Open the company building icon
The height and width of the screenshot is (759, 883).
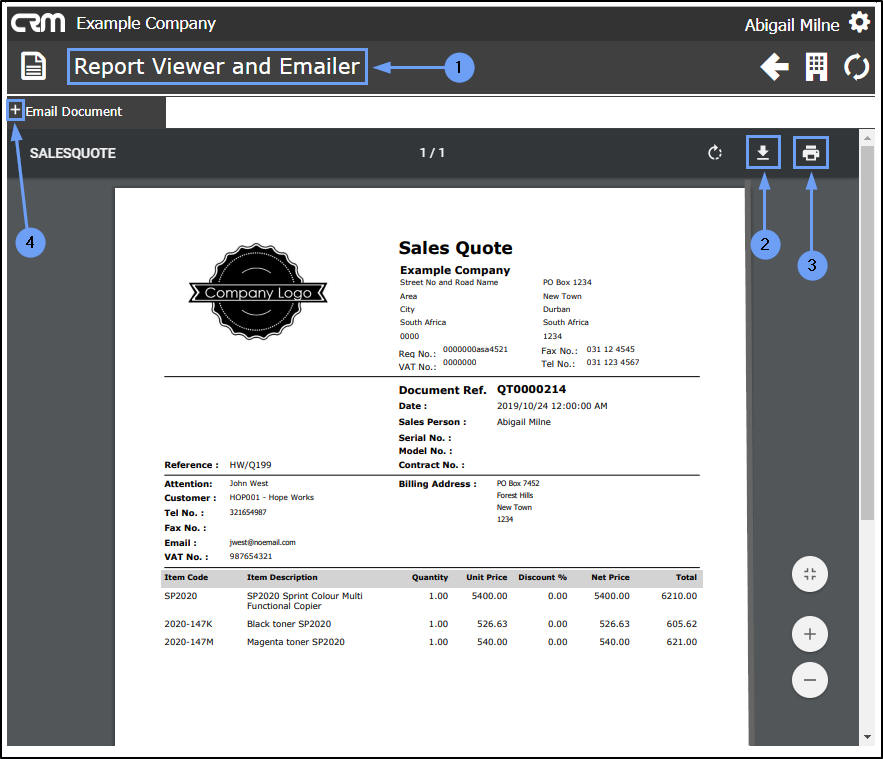[816, 67]
